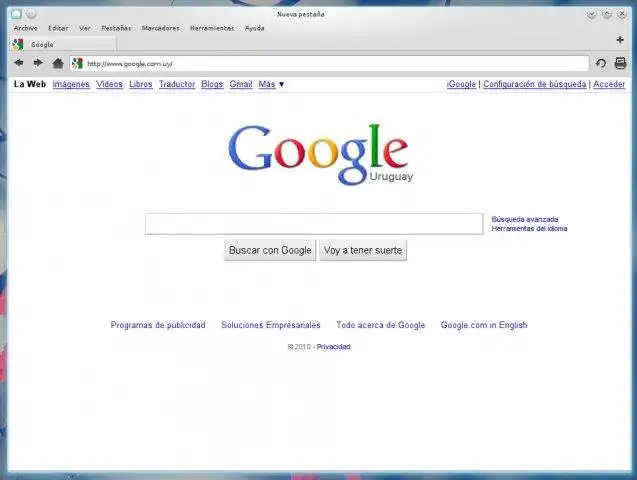Open the Ver menu
Screen dimensions: 637x480
tap(85, 28)
